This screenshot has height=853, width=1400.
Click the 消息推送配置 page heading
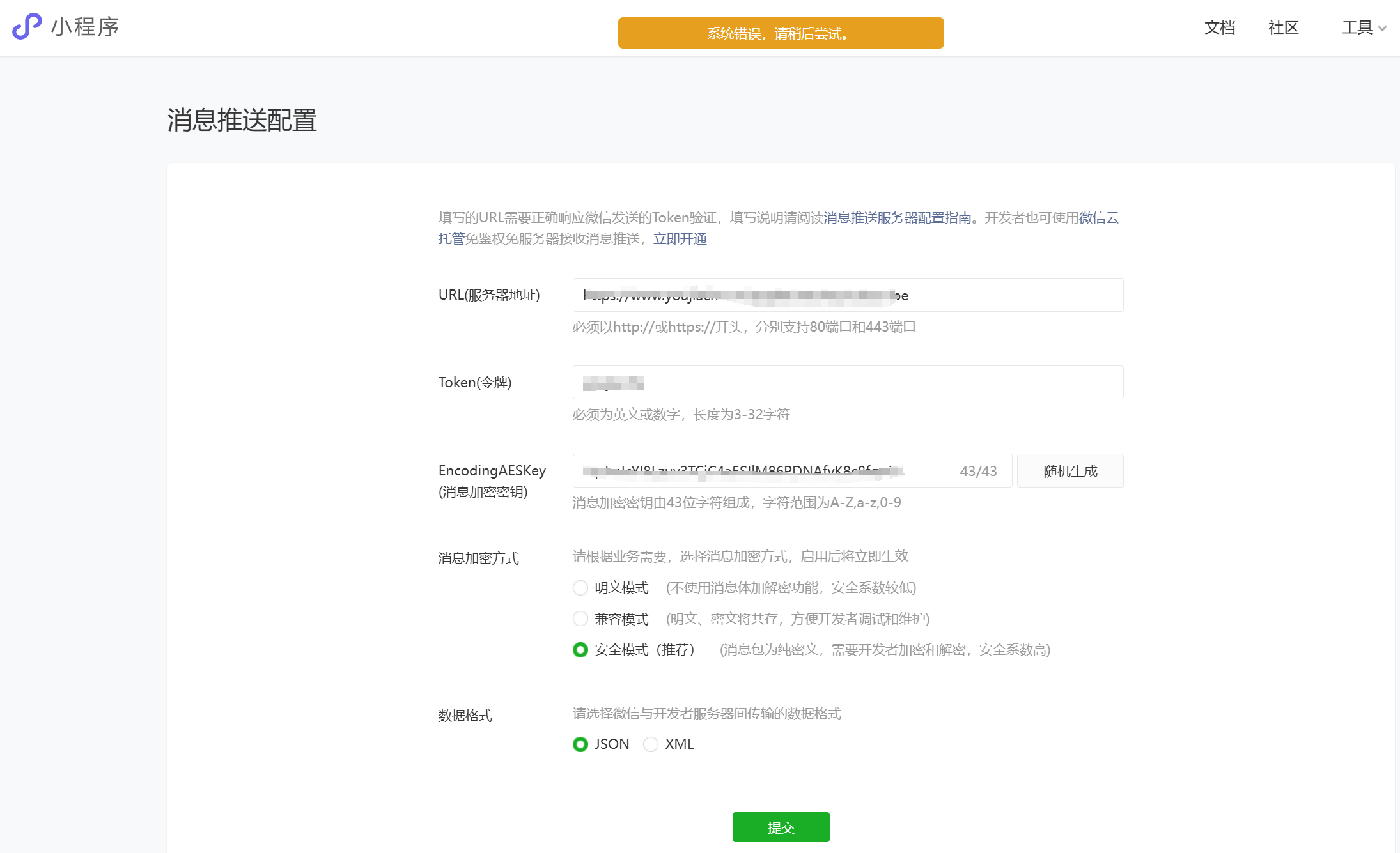(x=242, y=120)
